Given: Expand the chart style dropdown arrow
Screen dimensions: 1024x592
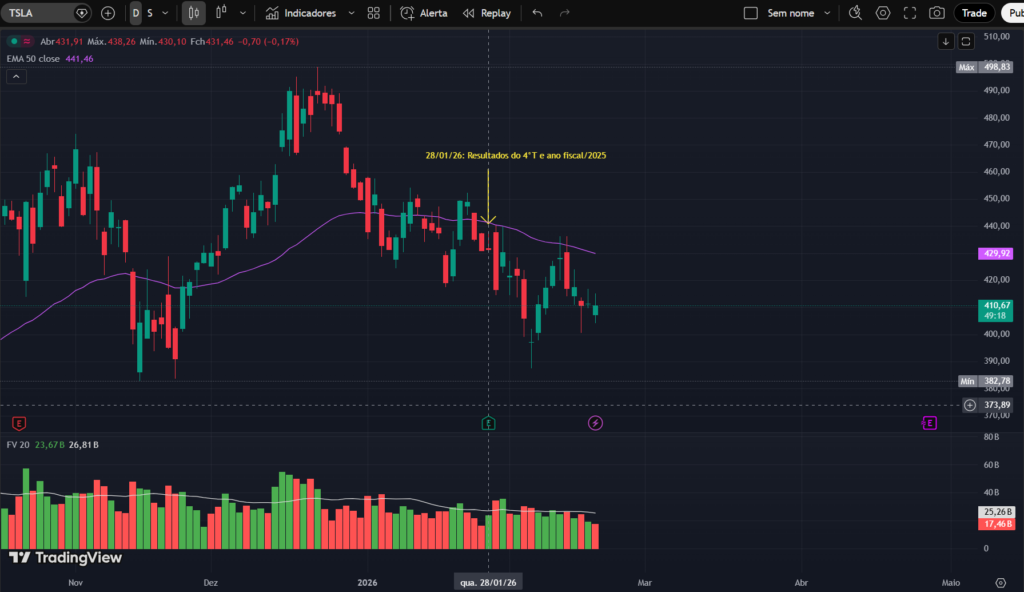Looking at the screenshot, I should coord(242,13).
